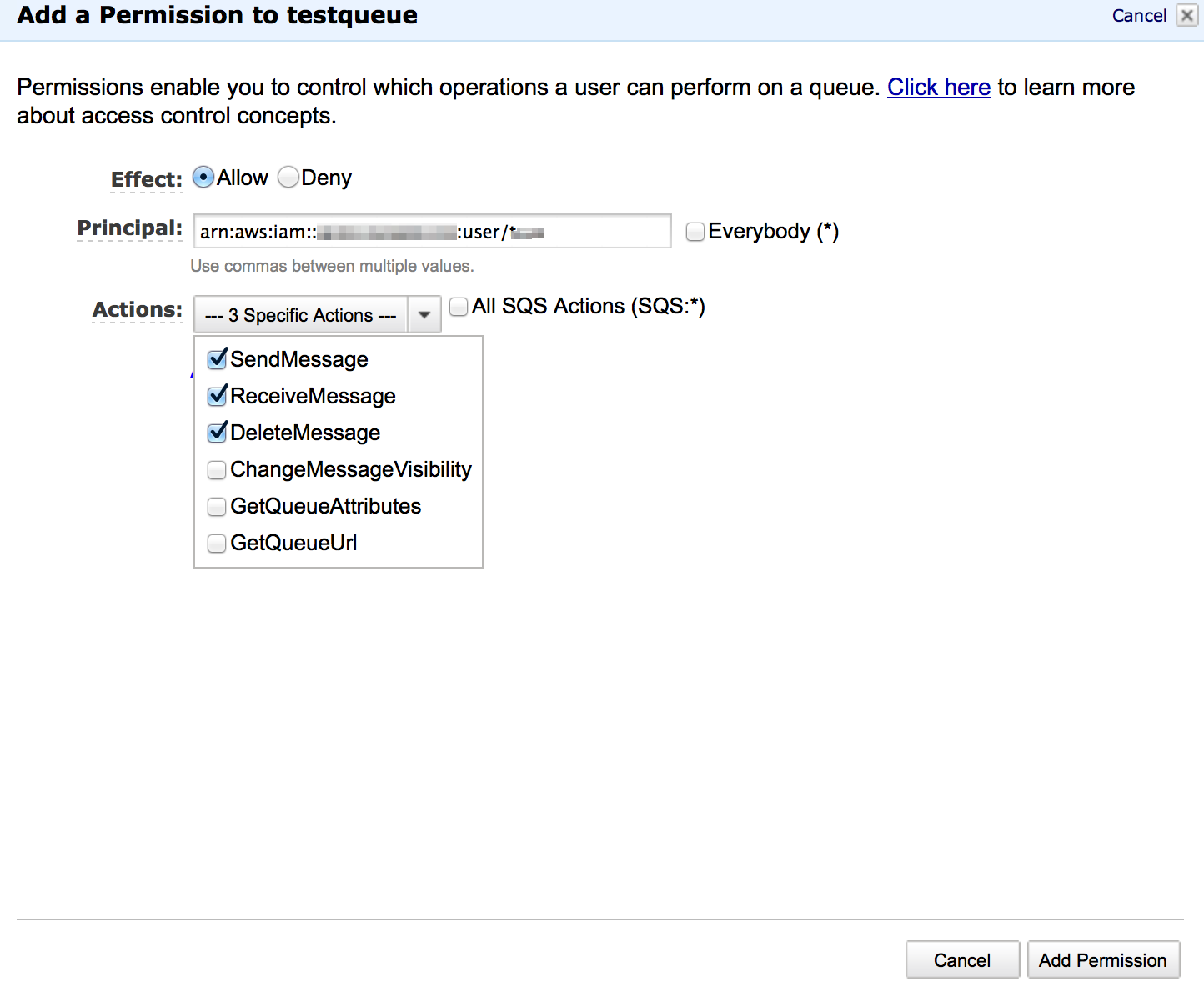Viewport: 1204px width, 992px height.
Task: Click the Actions dropdown arrow button
Action: tap(424, 315)
